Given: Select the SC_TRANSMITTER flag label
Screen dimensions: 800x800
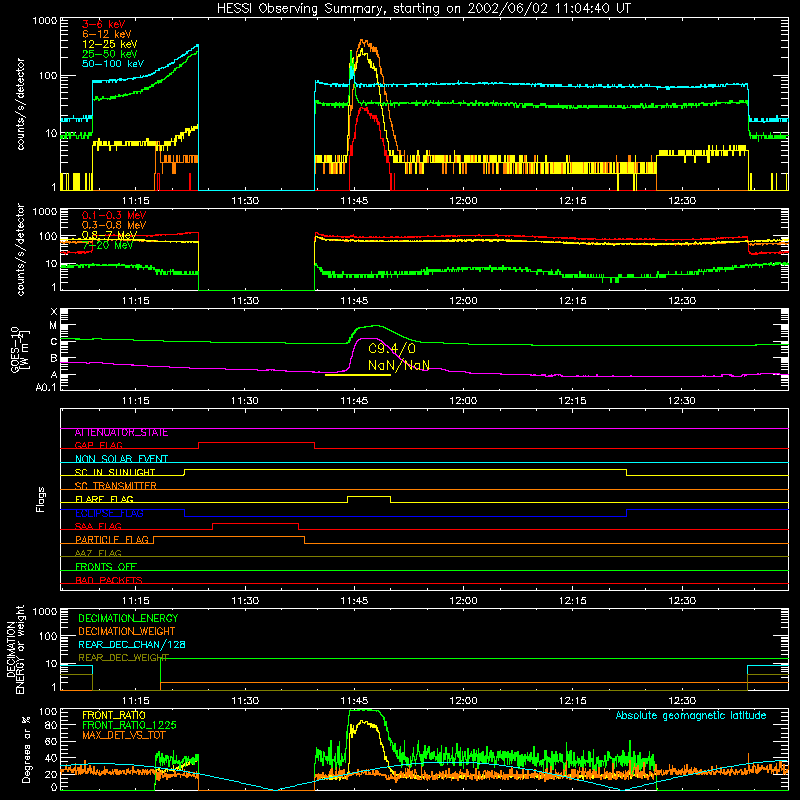Looking at the screenshot, I should click(115, 486).
